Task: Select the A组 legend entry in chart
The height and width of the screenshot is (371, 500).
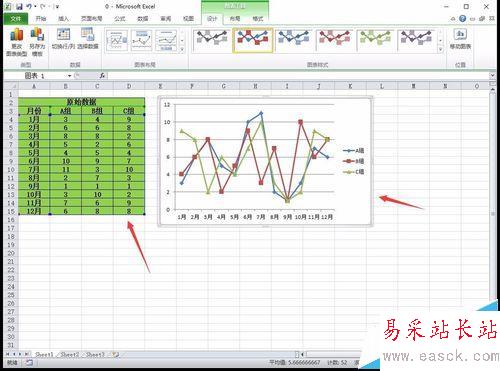Action: [354, 151]
